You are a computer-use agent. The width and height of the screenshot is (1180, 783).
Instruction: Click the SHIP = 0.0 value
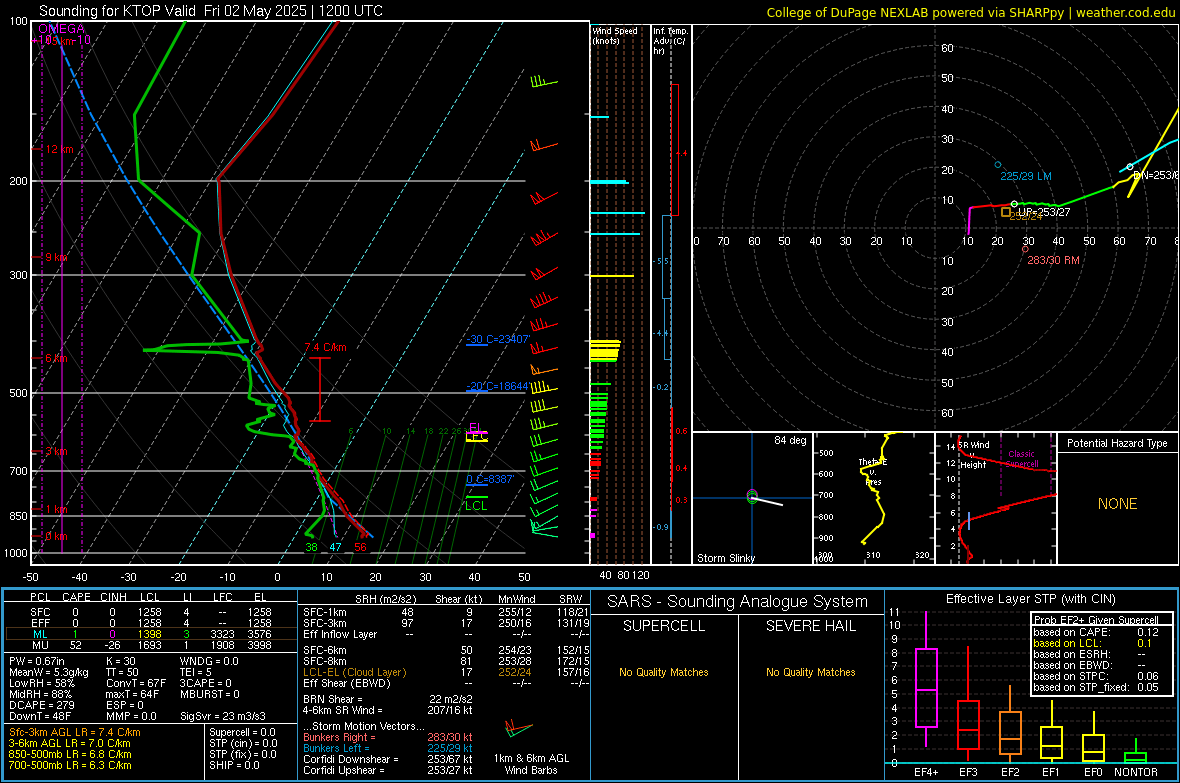click(x=234, y=765)
